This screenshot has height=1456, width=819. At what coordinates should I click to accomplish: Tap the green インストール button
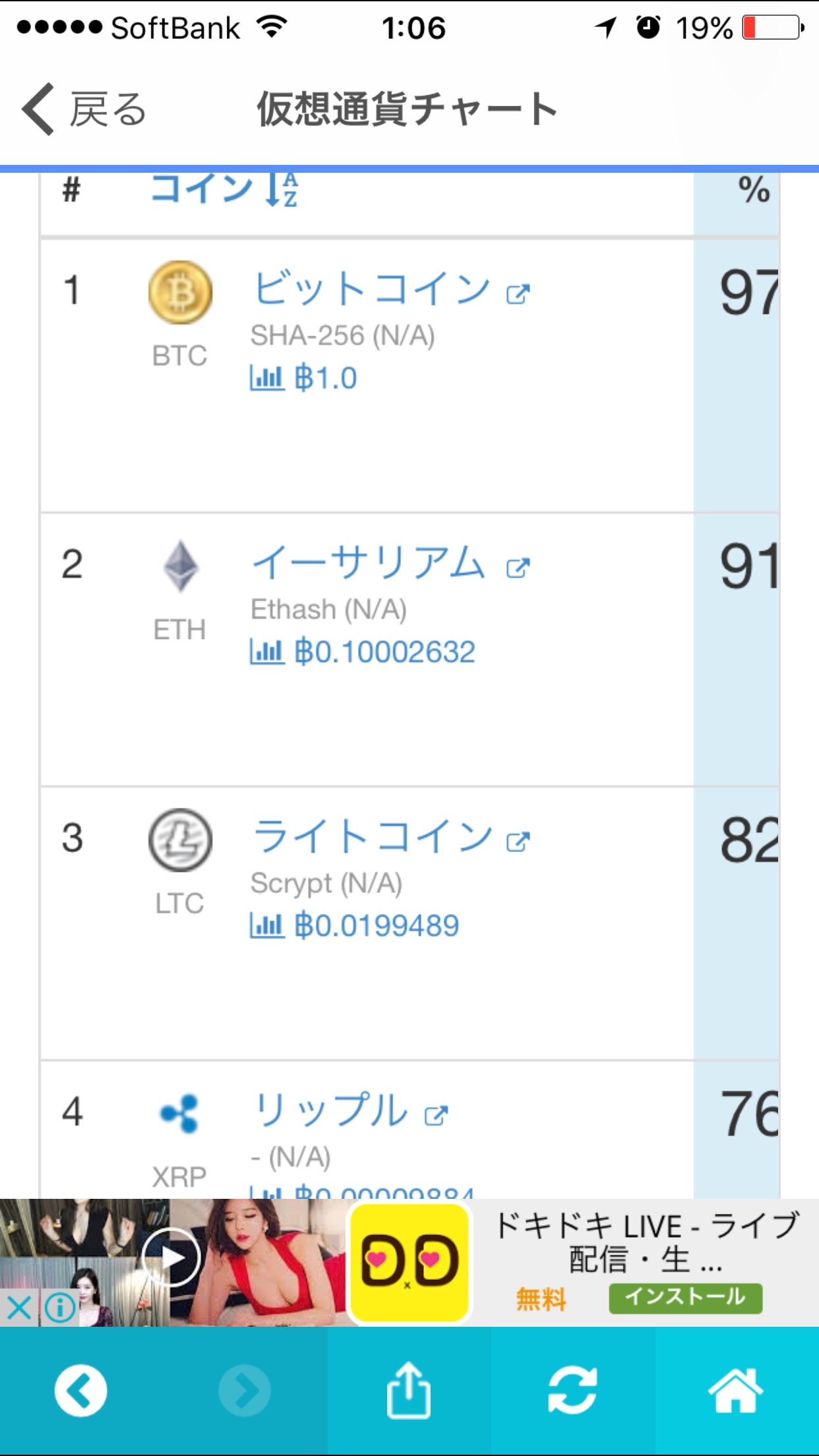pos(685,1298)
